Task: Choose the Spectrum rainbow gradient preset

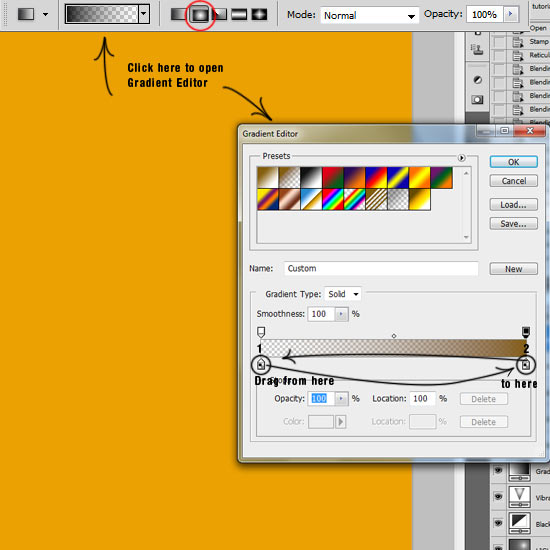Action: [x=333, y=200]
